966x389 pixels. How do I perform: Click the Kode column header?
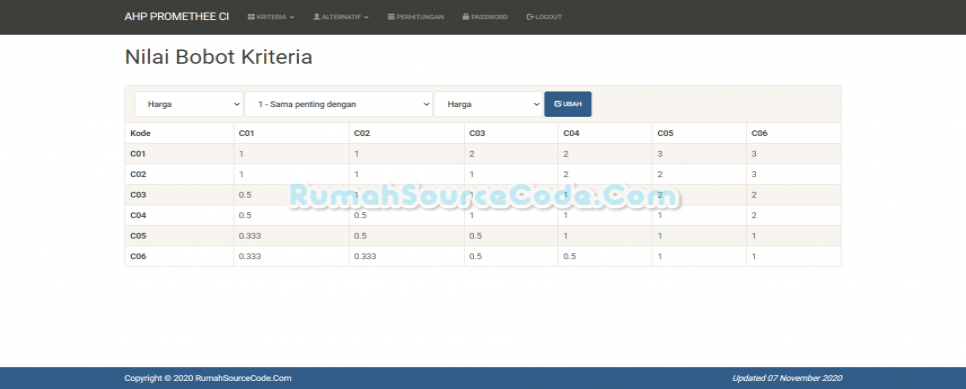click(140, 133)
